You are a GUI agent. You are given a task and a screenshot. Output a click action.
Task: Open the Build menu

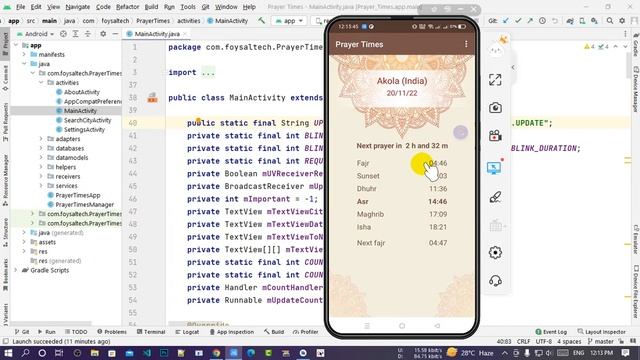coord(151,7)
